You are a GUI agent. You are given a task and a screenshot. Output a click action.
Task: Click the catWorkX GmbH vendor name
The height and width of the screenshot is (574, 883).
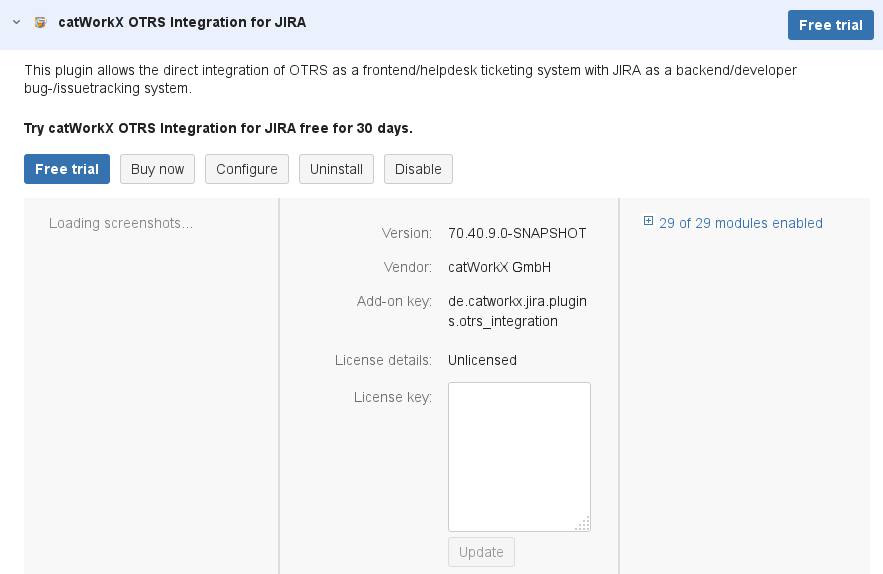[499, 267]
